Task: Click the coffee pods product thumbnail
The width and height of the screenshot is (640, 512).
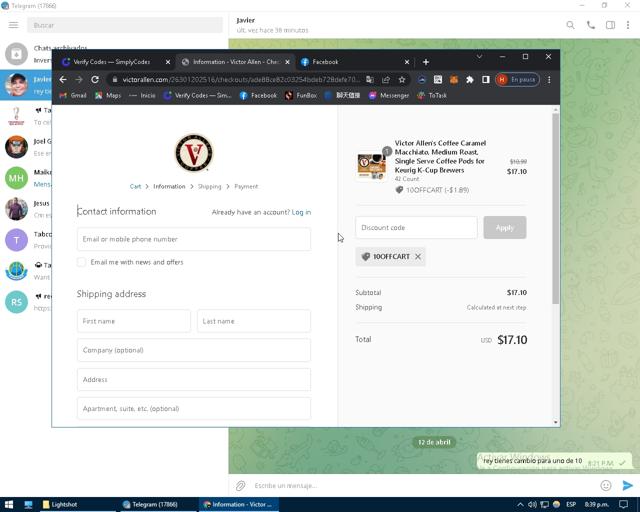Action: click(371, 167)
